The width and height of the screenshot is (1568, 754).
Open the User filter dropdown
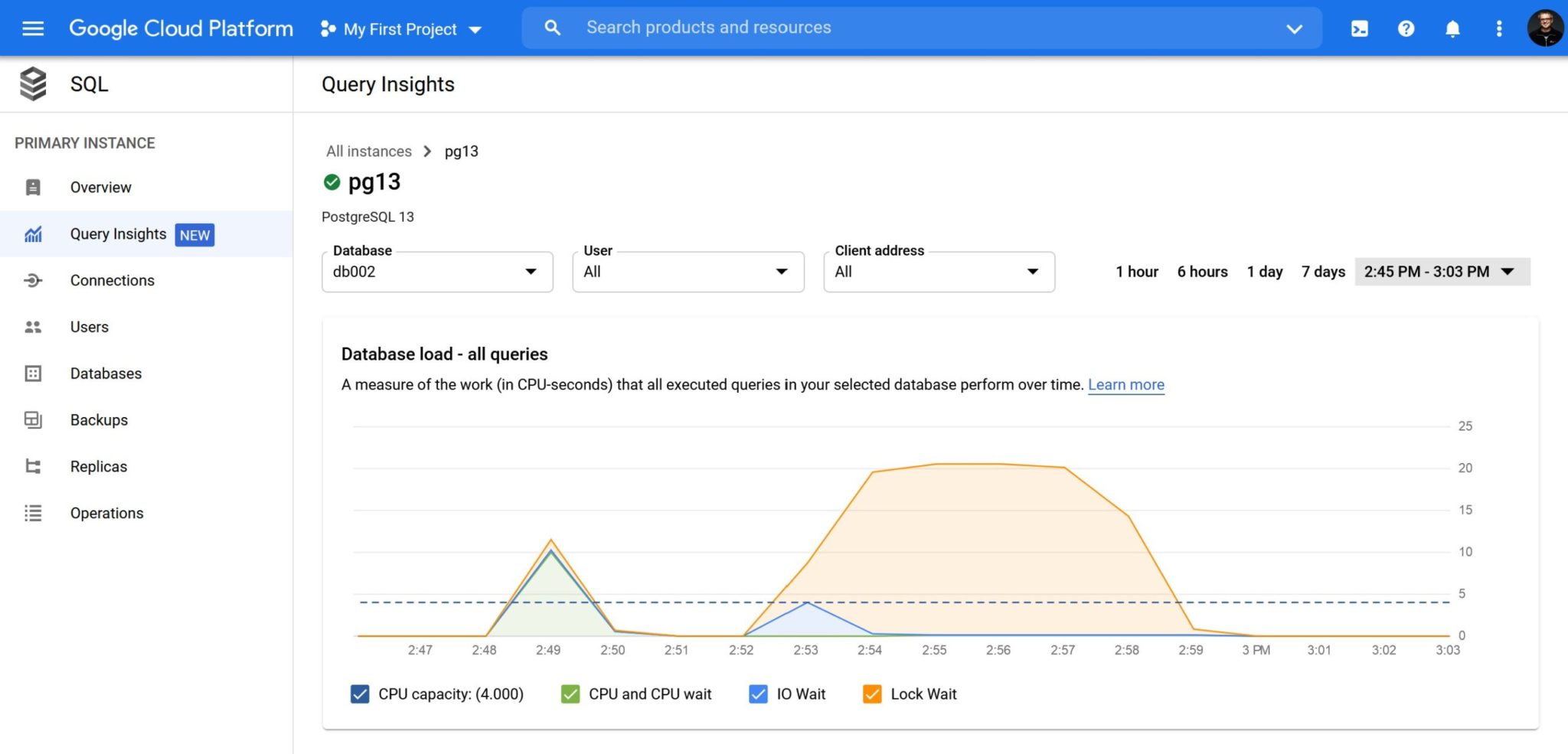(x=688, y=272)
